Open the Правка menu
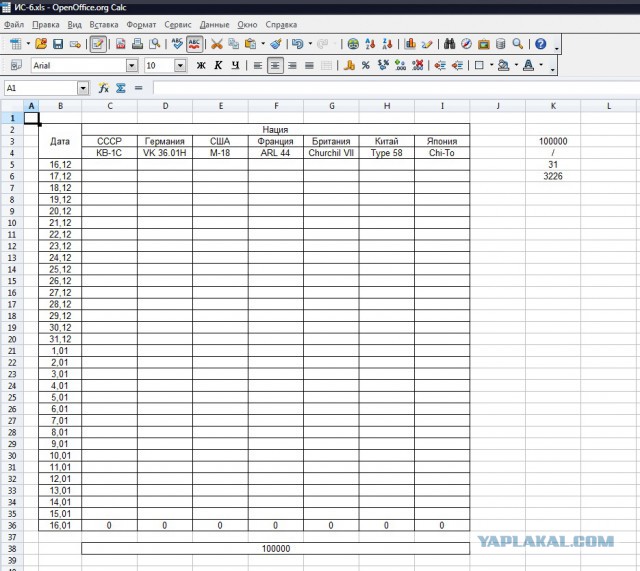This screenshot has height=571, width=640. [46, 25]
